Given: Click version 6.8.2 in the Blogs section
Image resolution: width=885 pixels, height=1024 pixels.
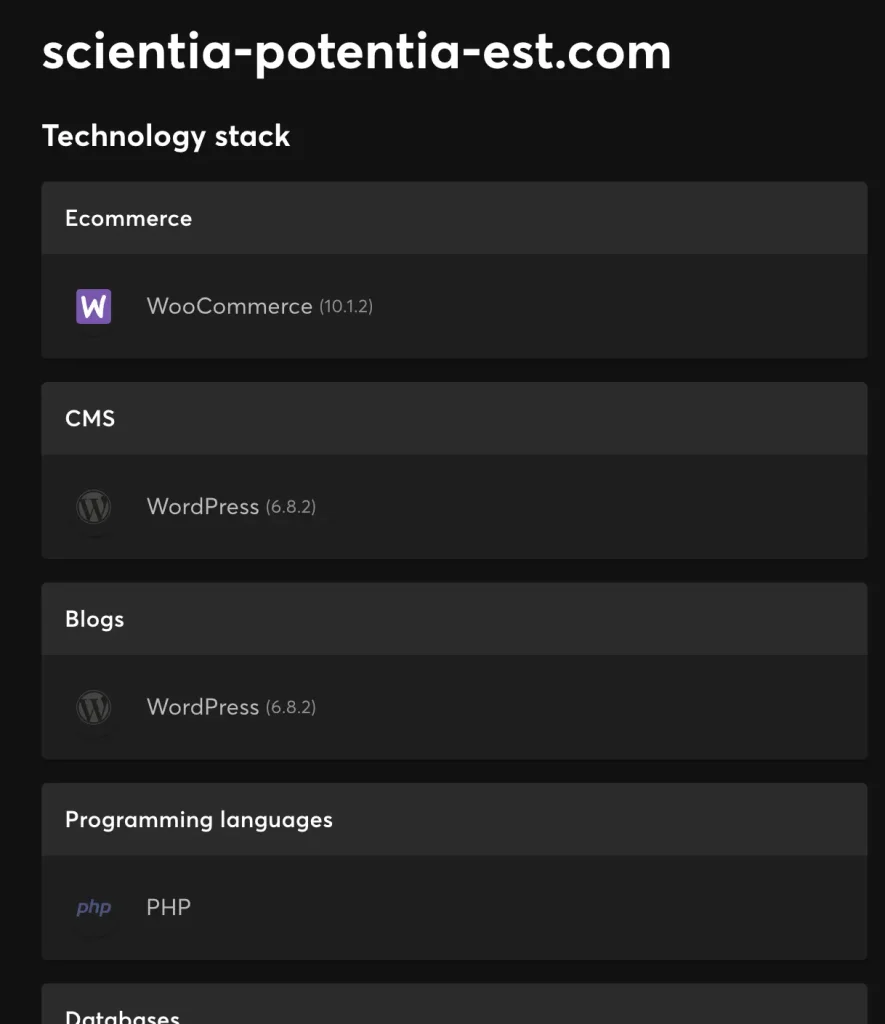Looking at the screenshot, I should tap(291, 707).
